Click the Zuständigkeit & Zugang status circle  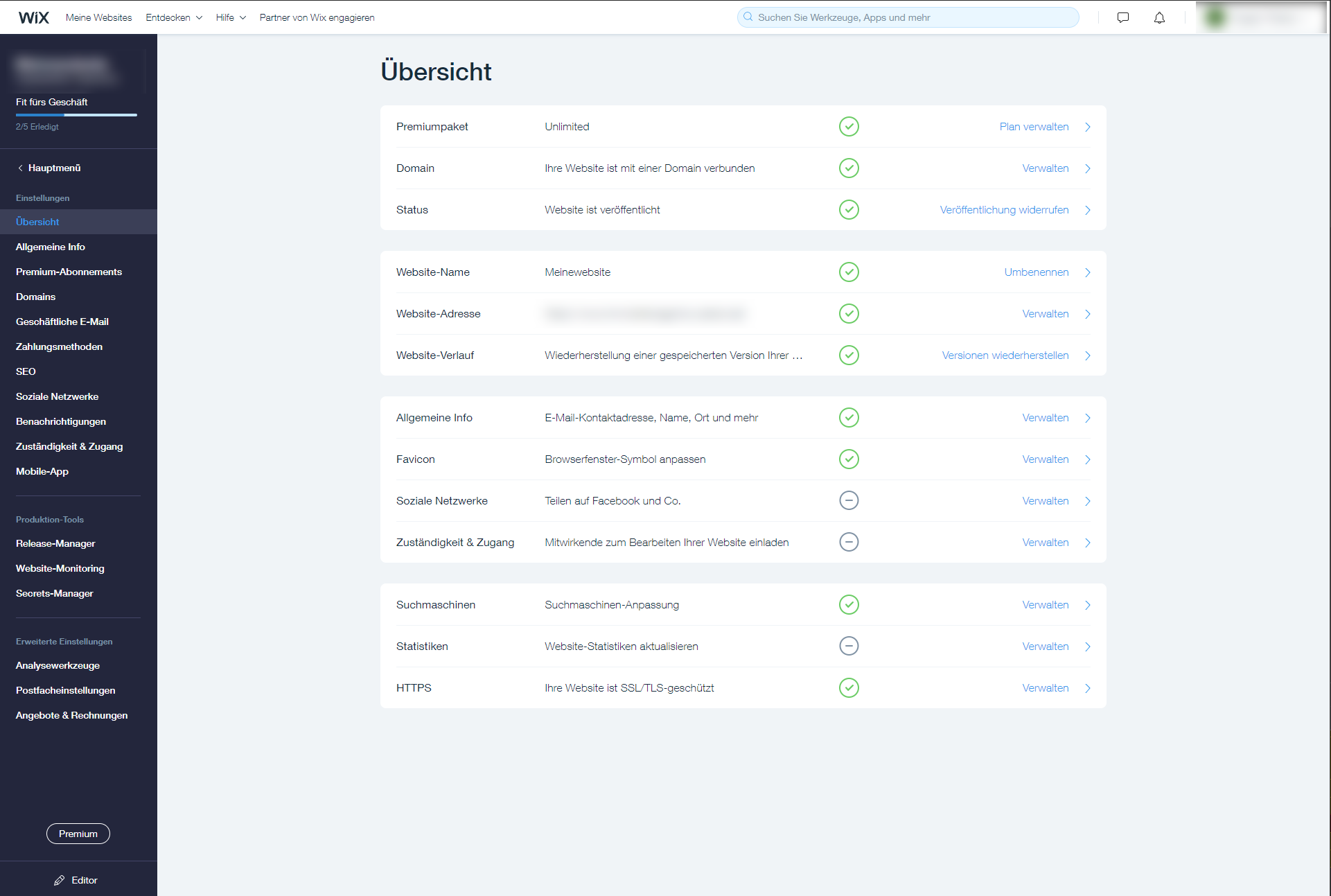[x=849, y=542]
